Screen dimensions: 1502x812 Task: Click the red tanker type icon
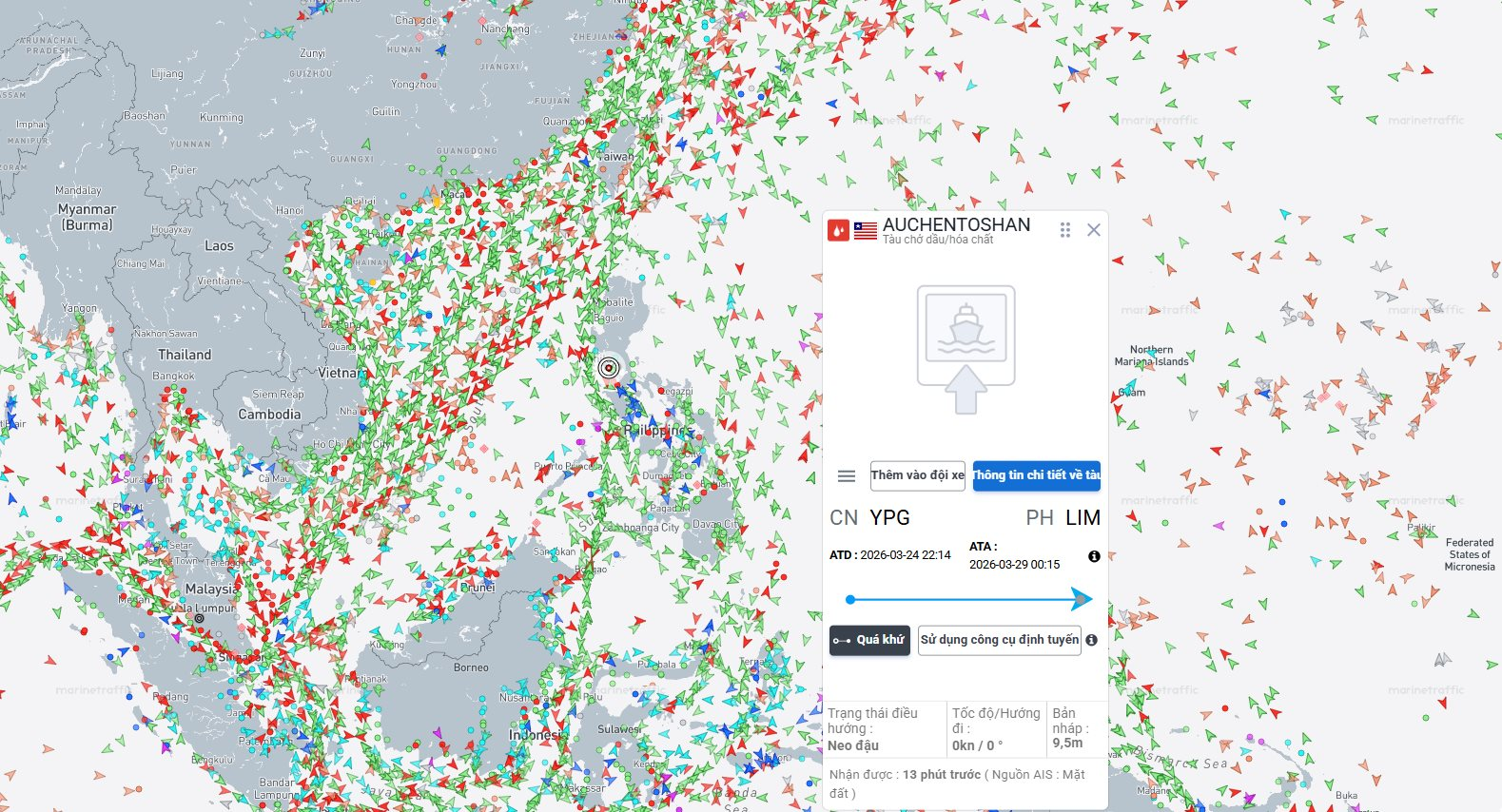click(838, 230)
